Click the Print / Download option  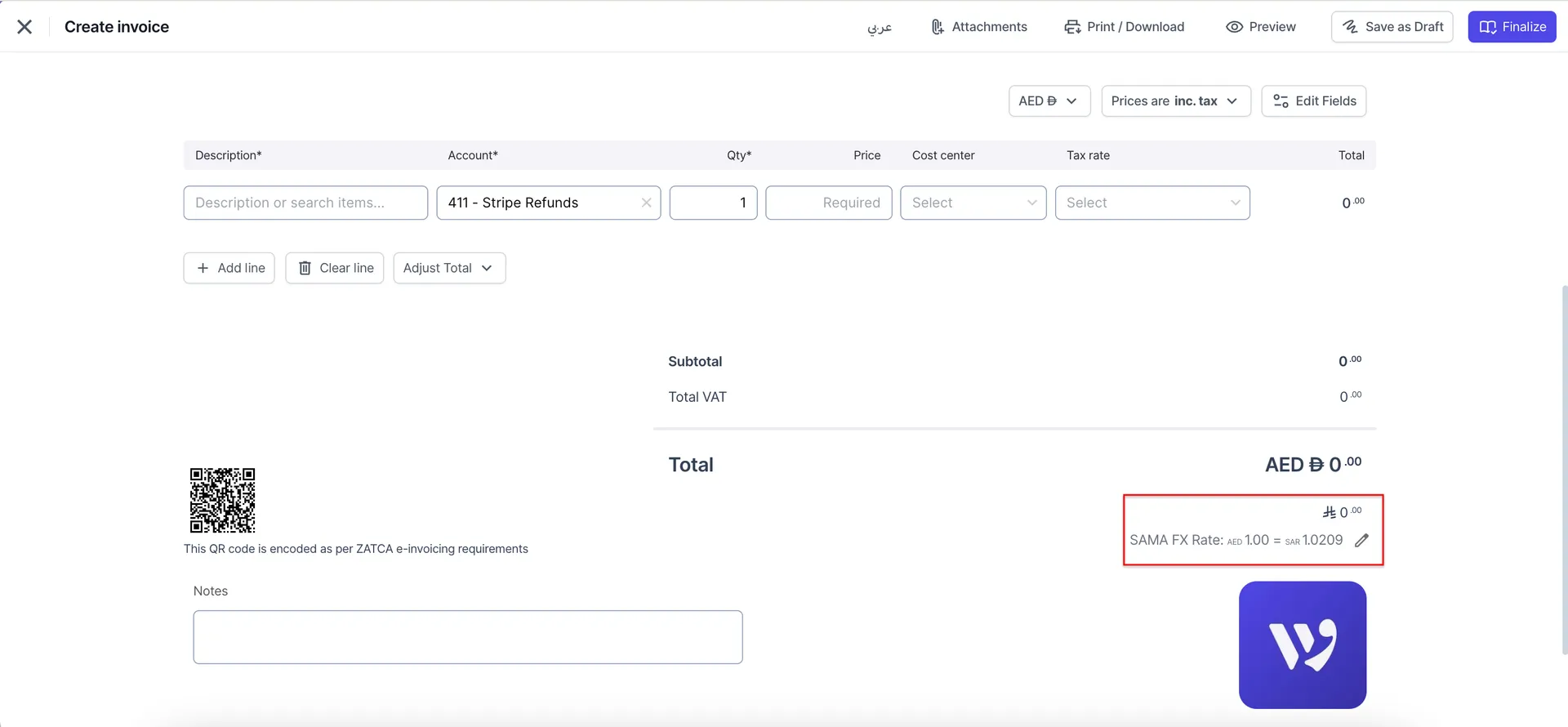pos(1124,27)
